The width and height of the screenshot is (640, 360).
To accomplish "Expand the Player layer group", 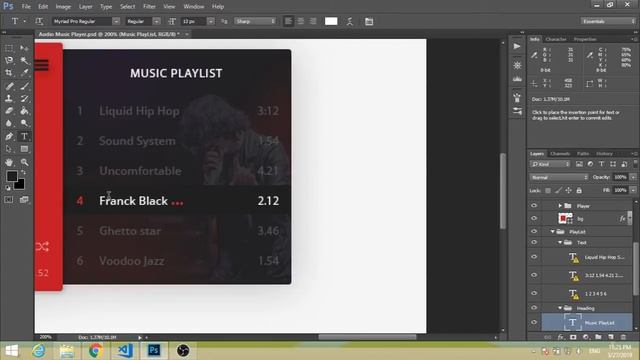I will 560,206.
